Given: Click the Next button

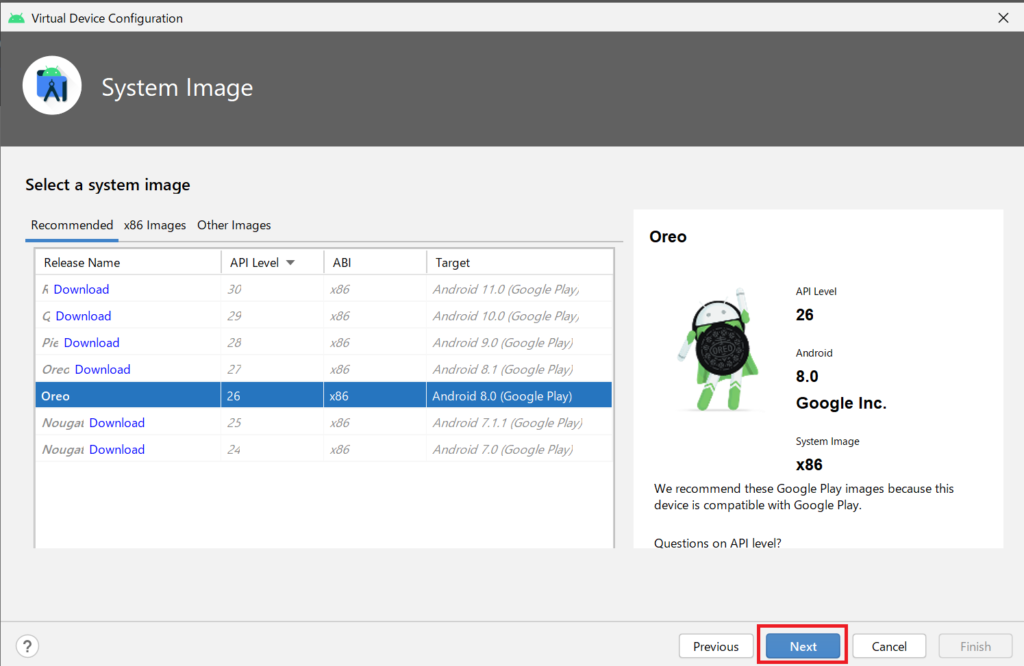Looking at the screenshot, I should (803, 646).
